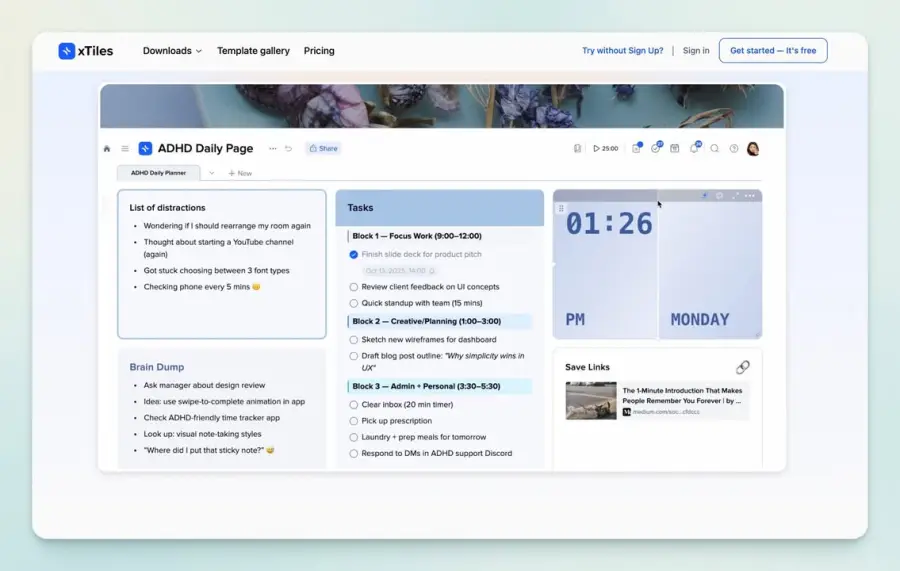The width and height of the screenshot is (900, 571).
Task: Click the Medium icon in the saved link
Action: coord(627,412)
